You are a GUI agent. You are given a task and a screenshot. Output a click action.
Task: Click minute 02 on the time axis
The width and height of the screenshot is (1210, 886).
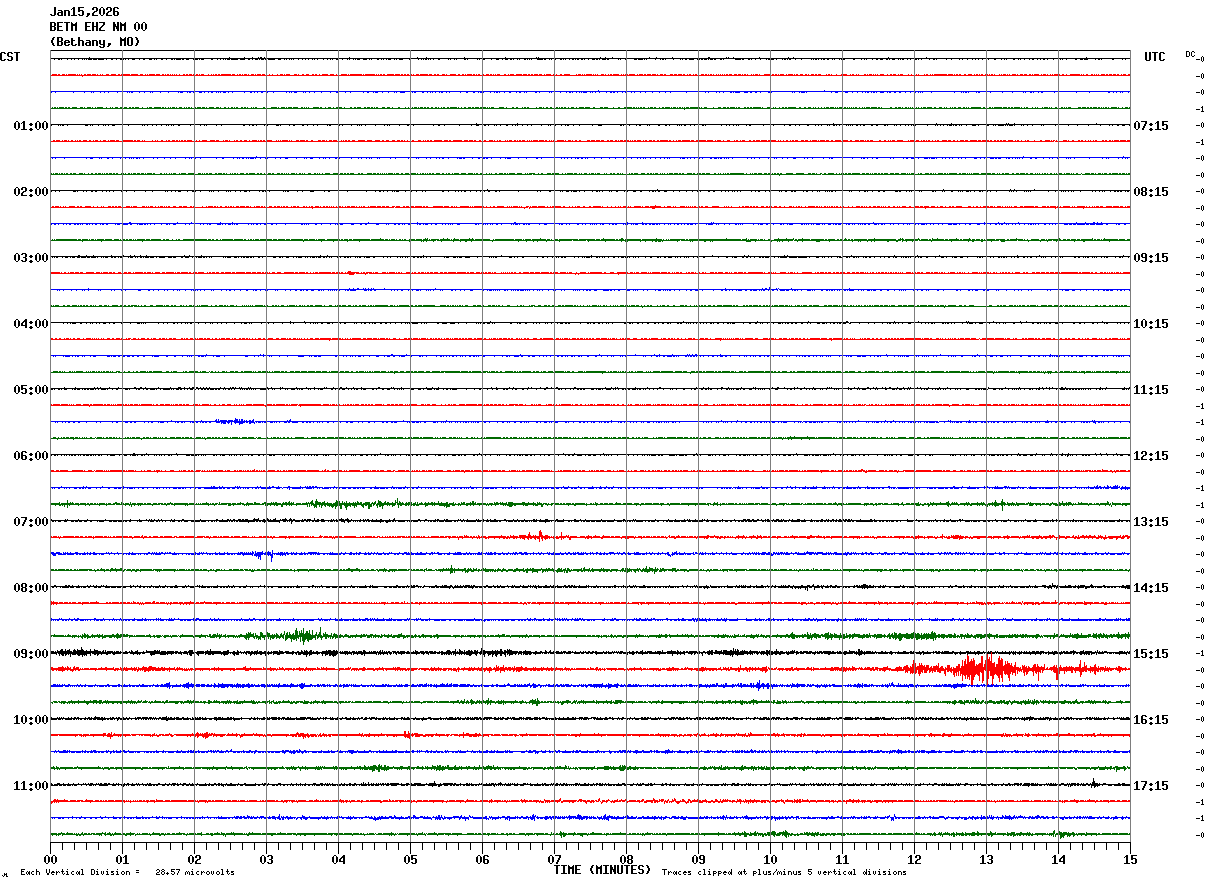coord(194,859)
